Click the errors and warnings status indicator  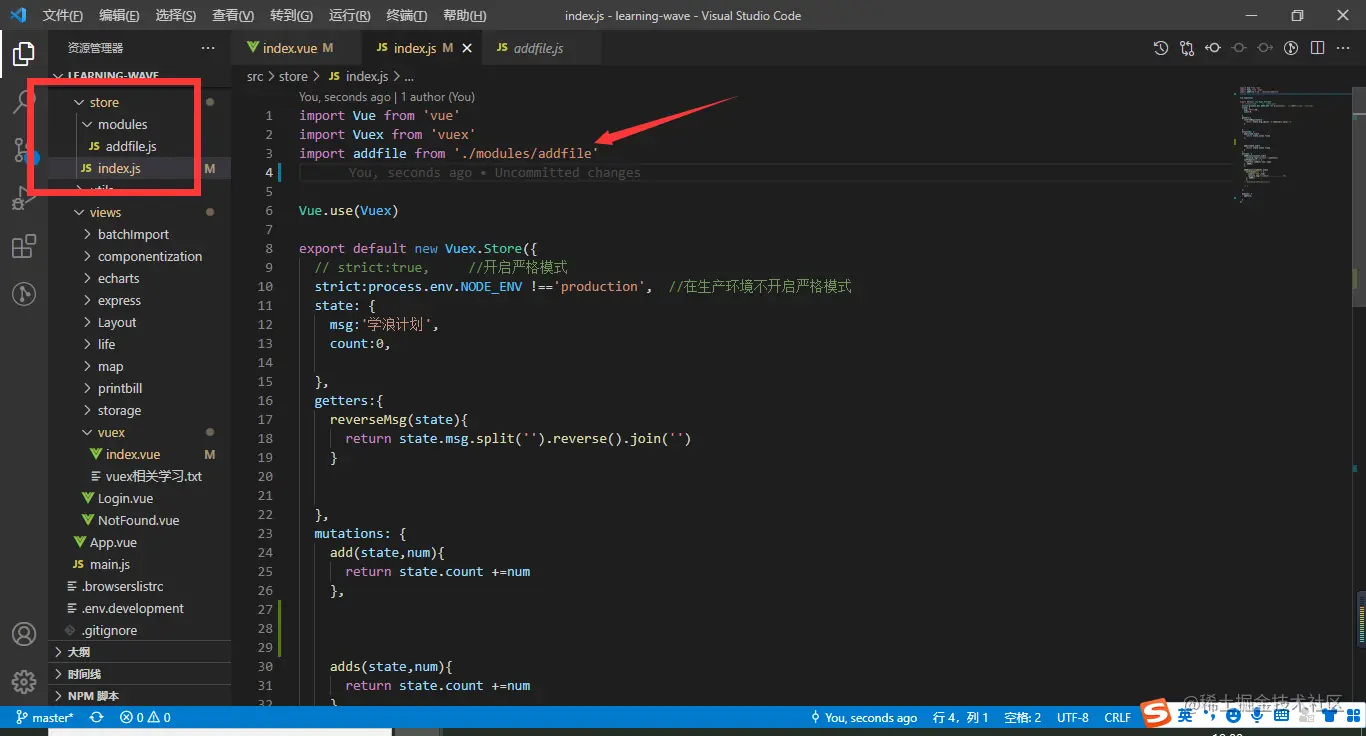[145, 717]
